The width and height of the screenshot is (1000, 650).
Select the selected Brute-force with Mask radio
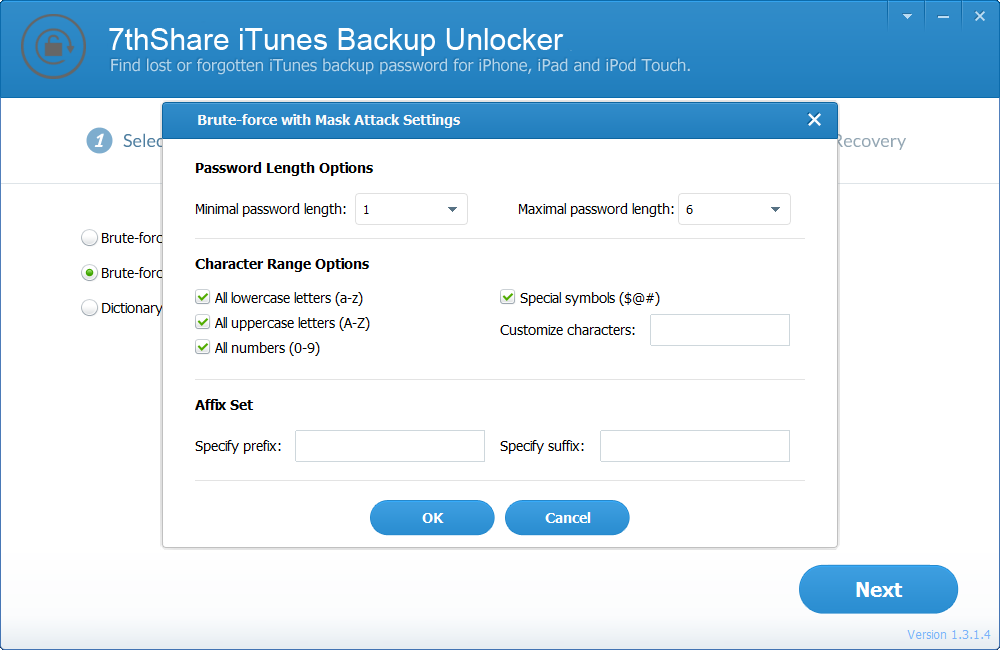click(89, 273)
